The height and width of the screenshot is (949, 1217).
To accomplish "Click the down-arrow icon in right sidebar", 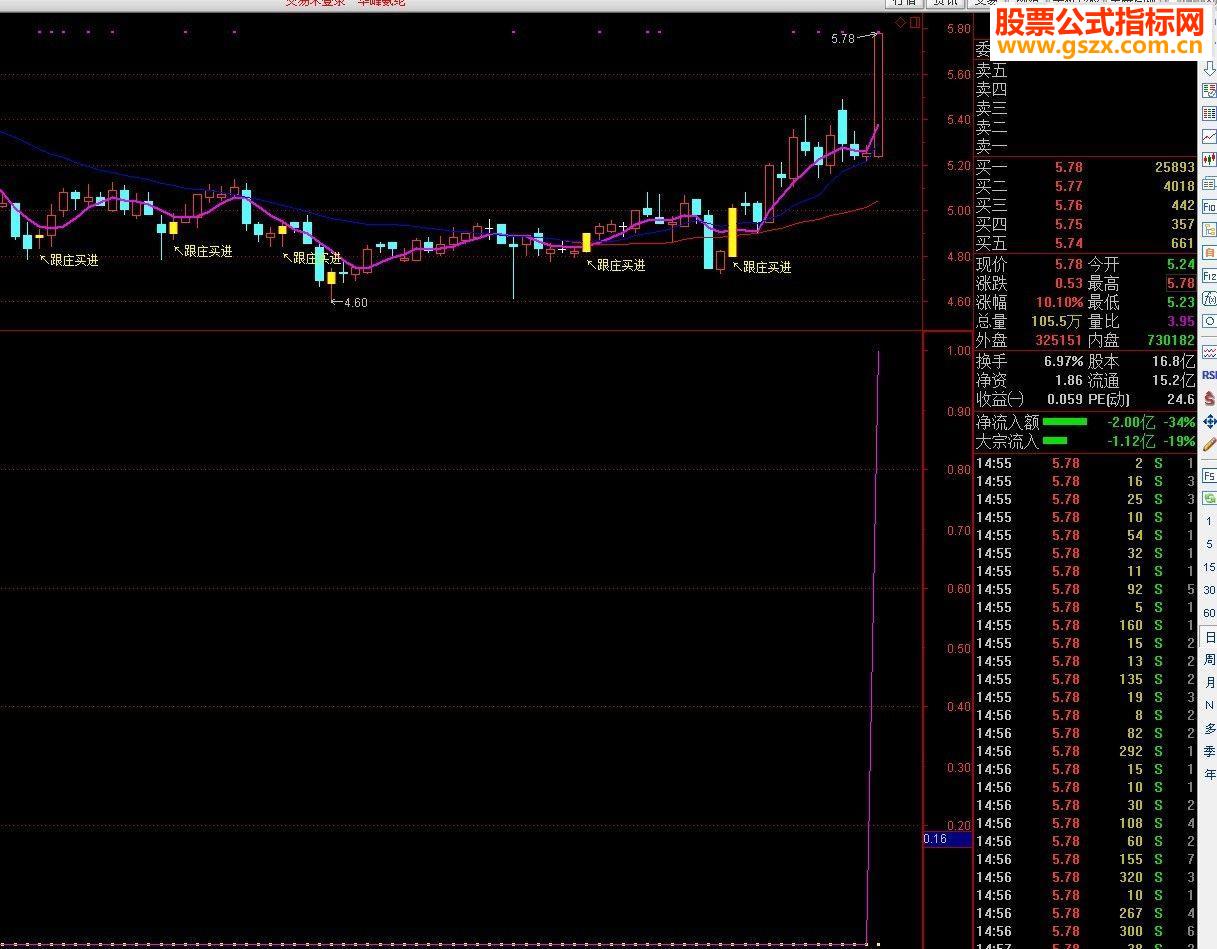I will [x=1209, y=67].
